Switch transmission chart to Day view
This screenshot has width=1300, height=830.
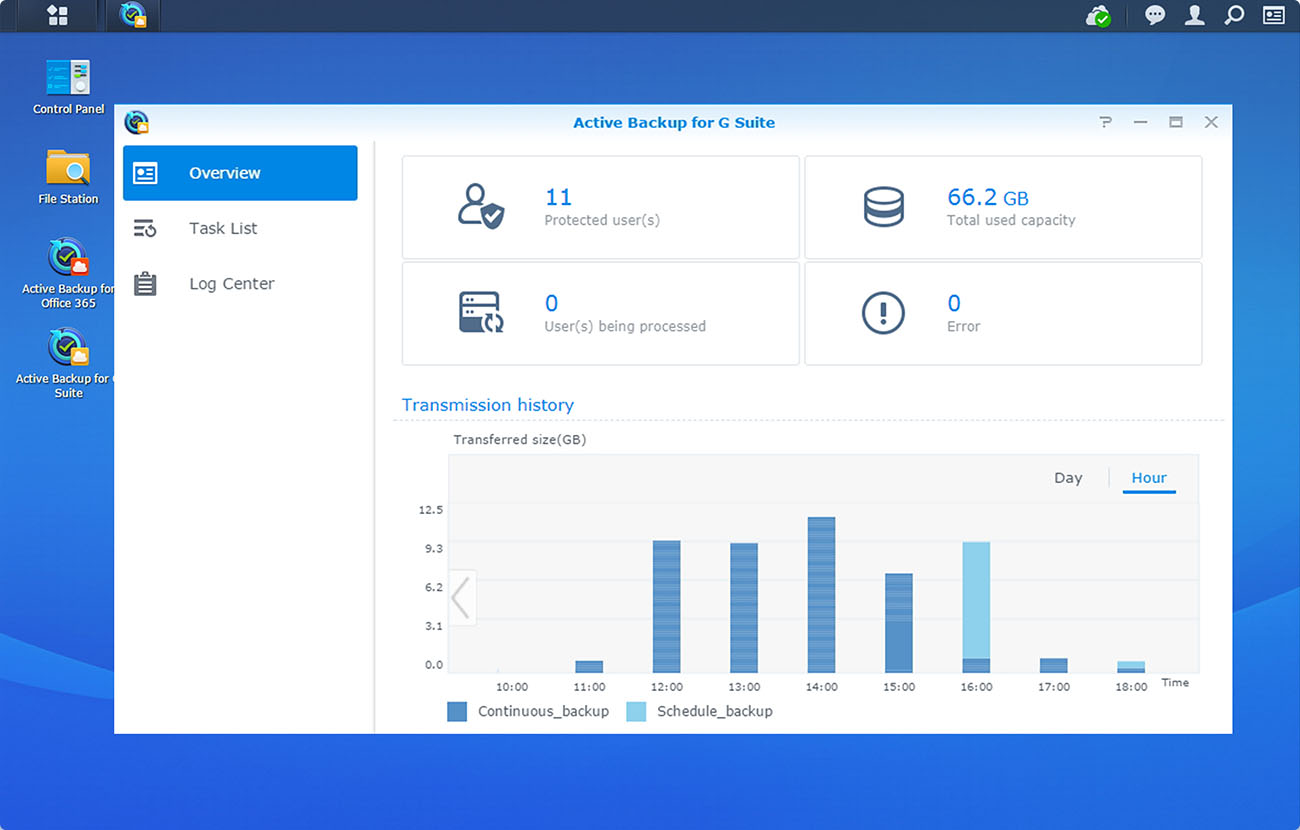1068,478
